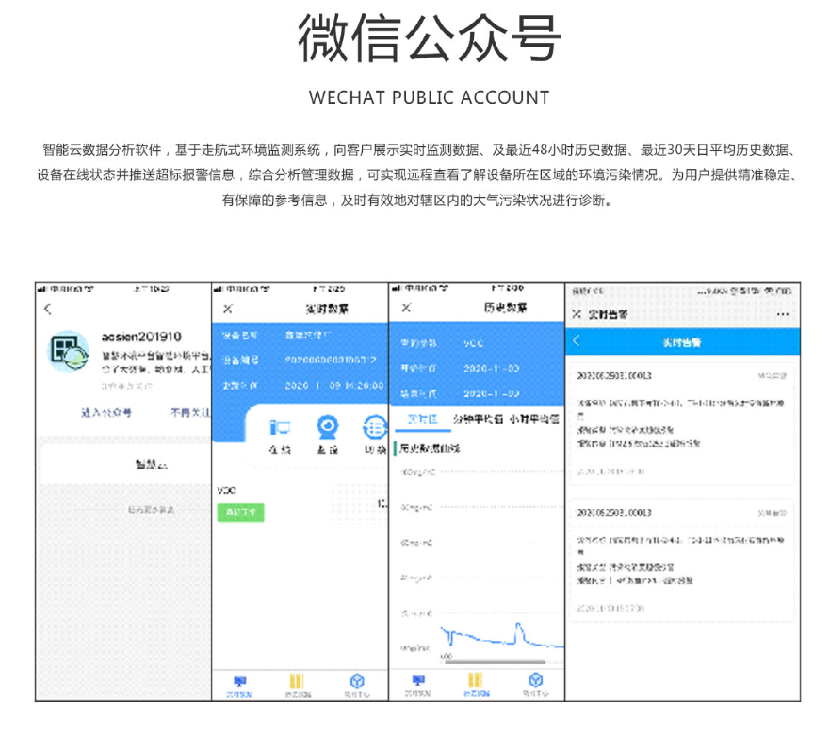Switch to the 实时值 tab

click(423, 419)
